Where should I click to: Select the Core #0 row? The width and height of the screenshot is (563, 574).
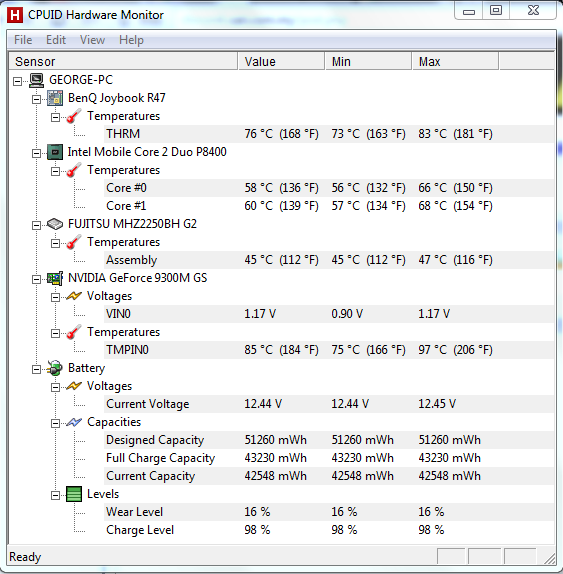[329, 188]
